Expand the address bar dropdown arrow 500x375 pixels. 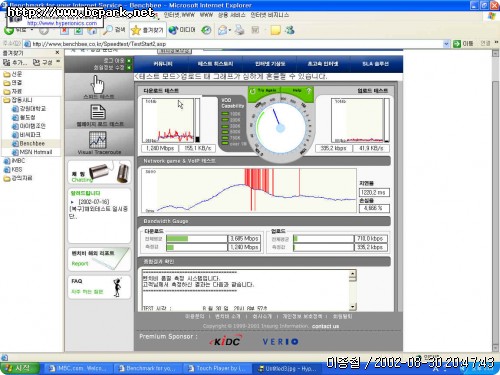click(446, 44)
